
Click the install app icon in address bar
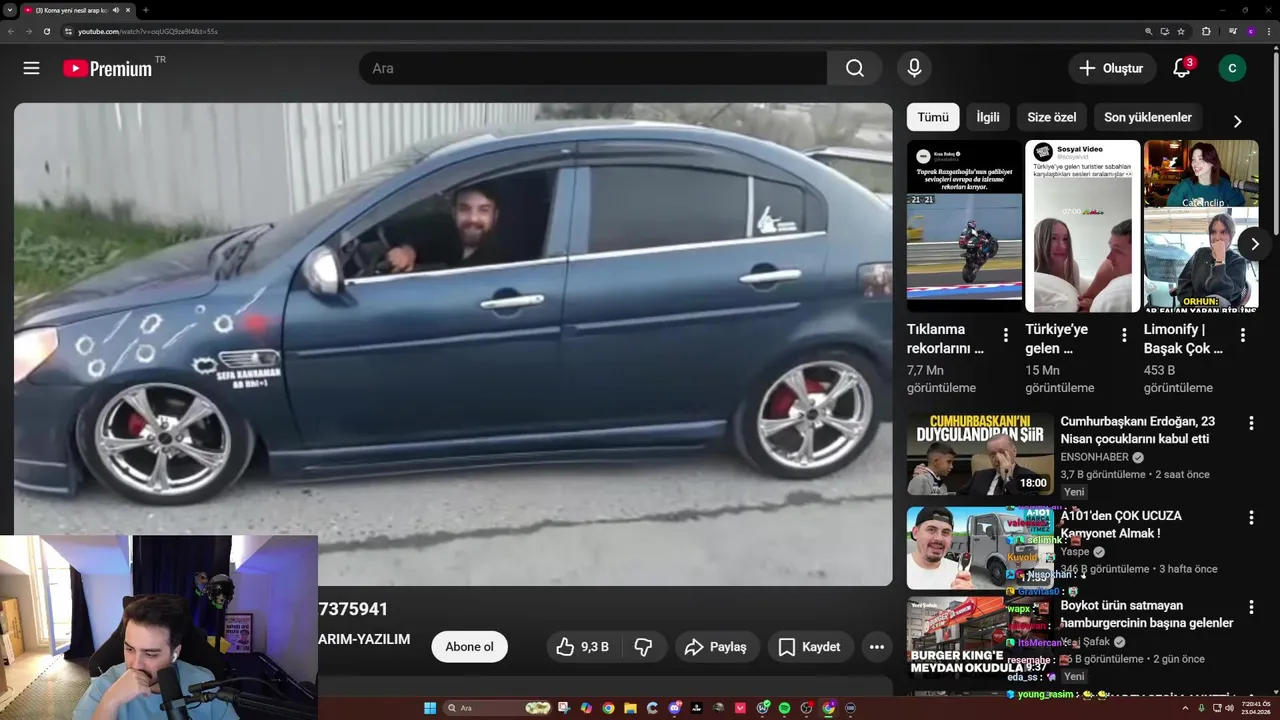(x=1165, y=31)
